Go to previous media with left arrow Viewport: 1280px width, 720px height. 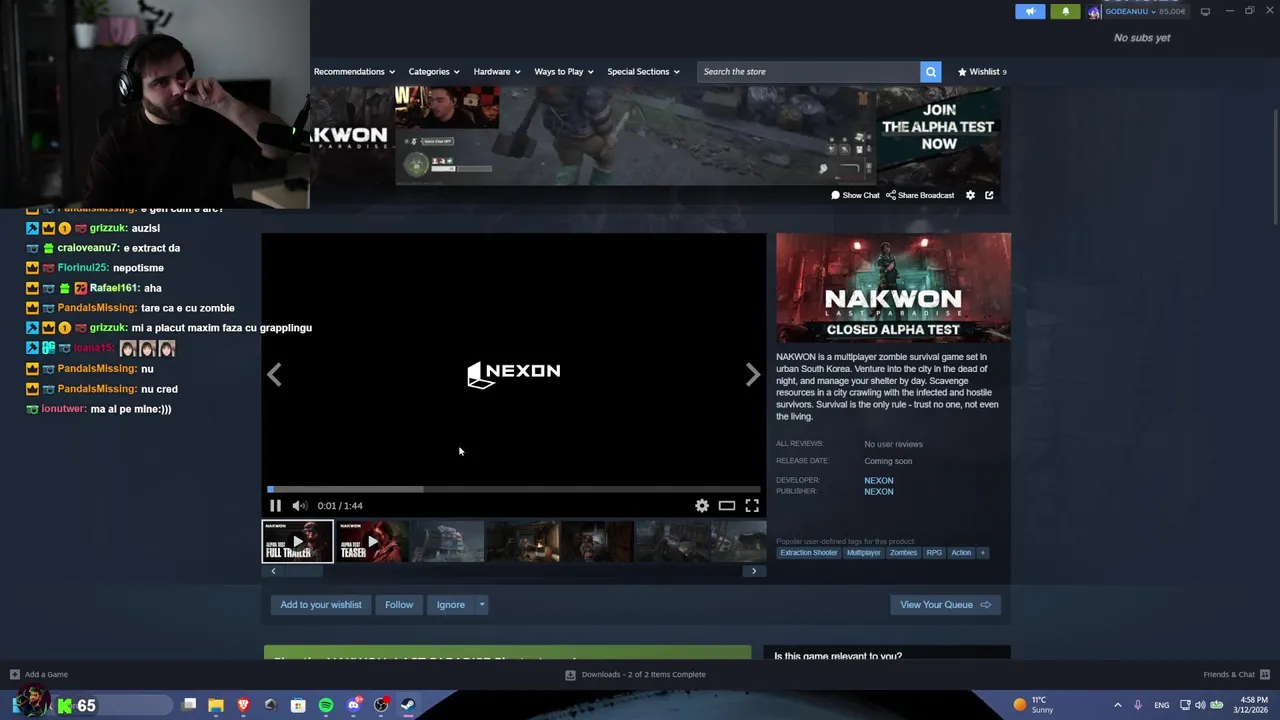pyautogui.click(x=274, y=374)
